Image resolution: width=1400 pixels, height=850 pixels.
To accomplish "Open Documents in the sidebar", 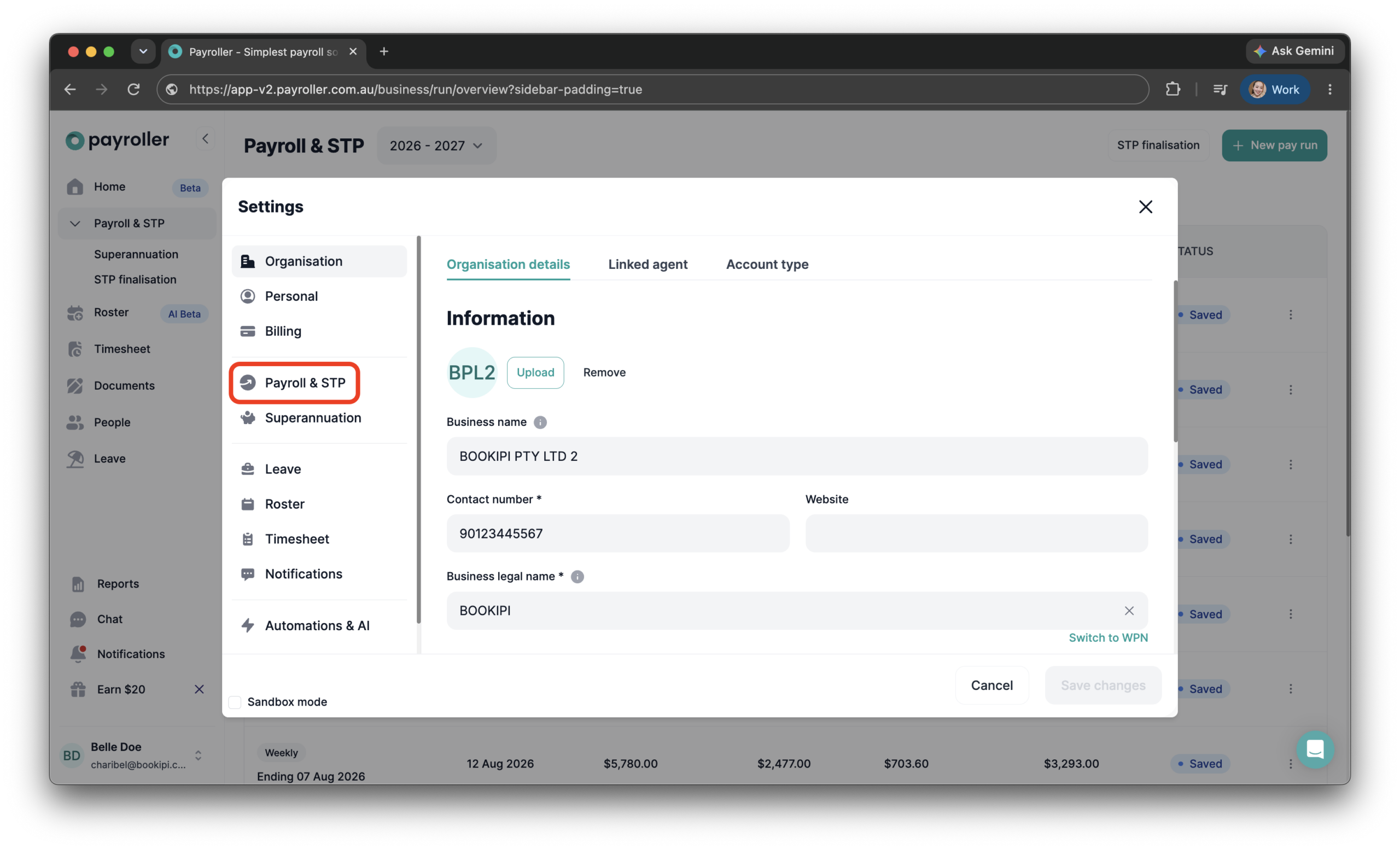I will tap(137, 386).
